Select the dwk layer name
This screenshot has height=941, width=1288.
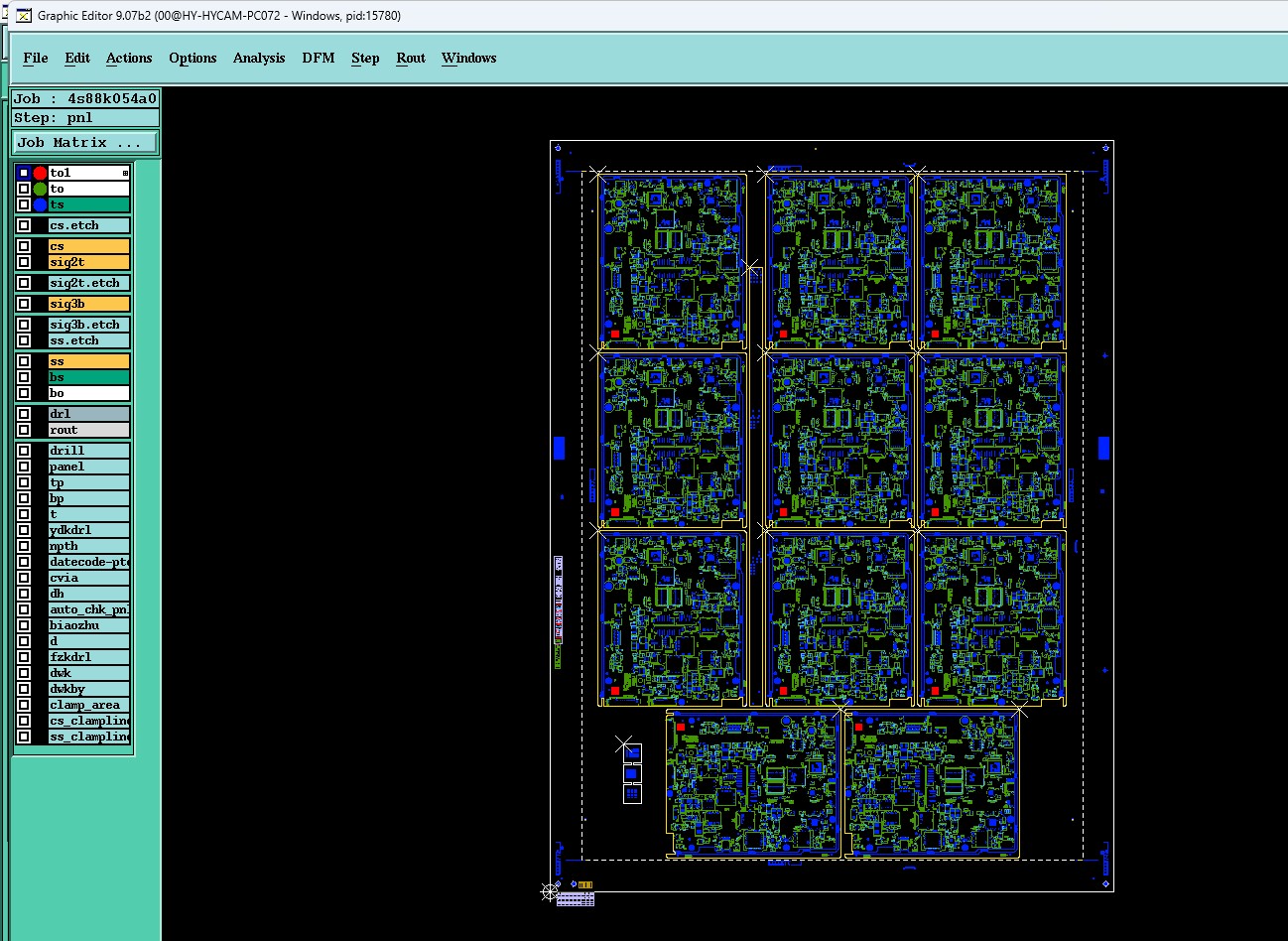pyautogui.click(x=89, y=673)
